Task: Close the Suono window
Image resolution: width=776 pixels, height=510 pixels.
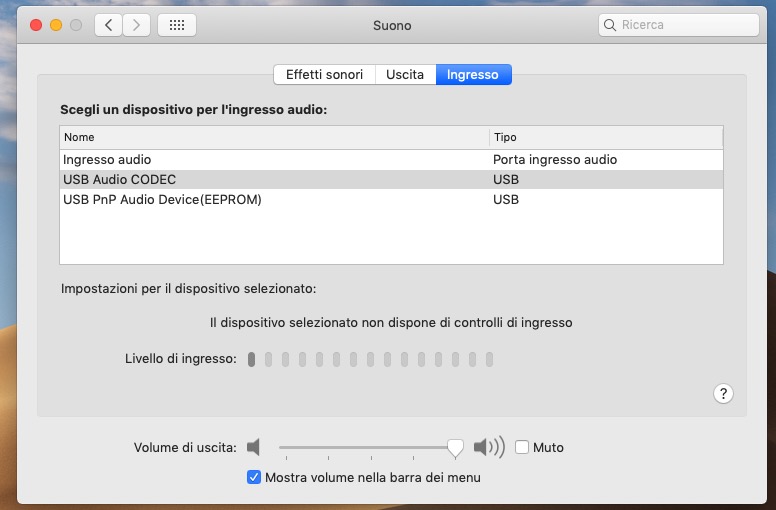Action: pos(36,25)
